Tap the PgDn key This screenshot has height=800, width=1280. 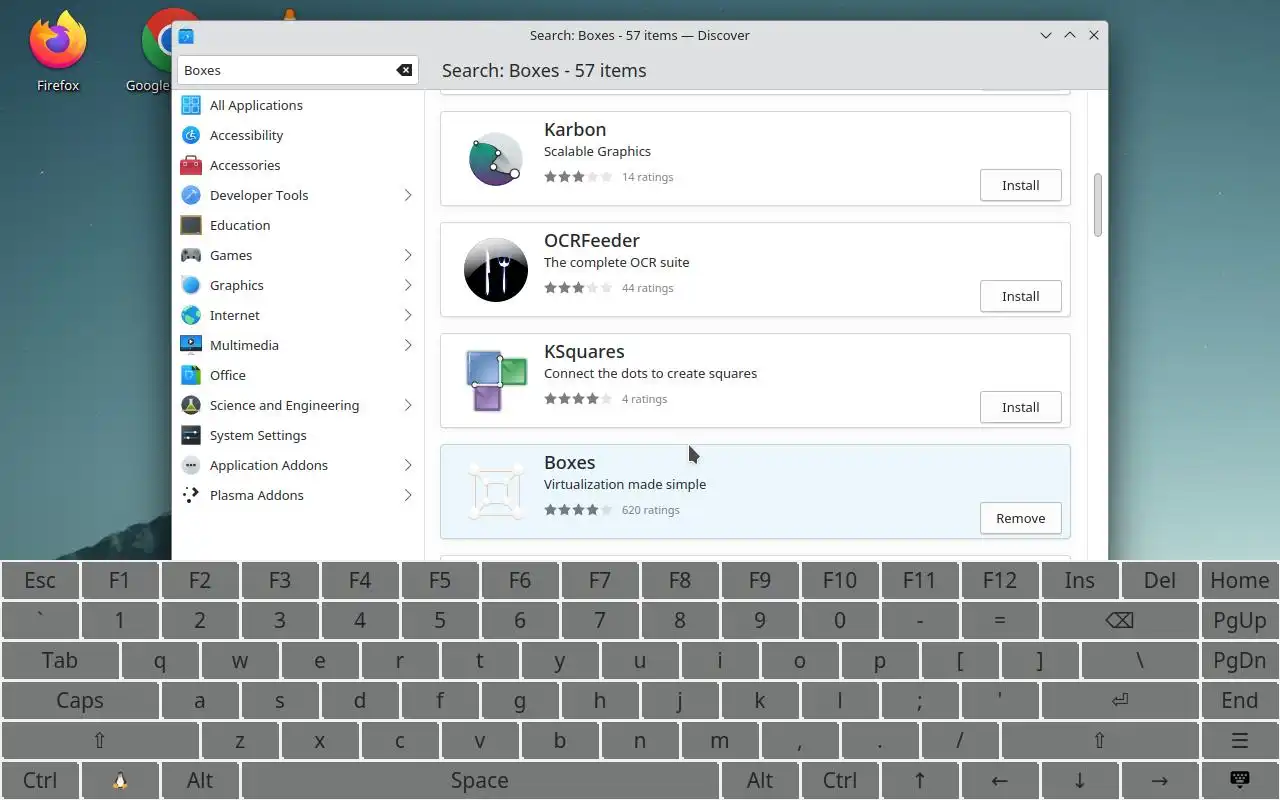[x=1240, y=660]
